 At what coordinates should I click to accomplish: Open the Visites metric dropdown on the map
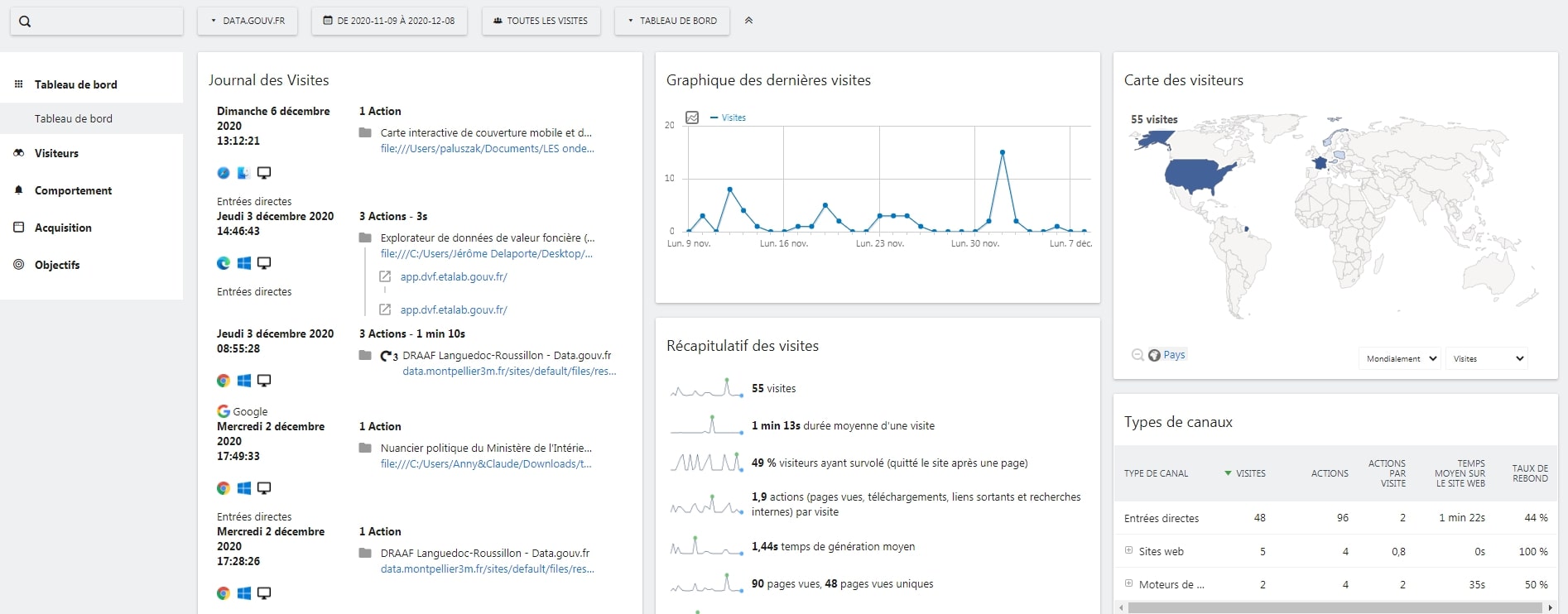point(1487,358)
